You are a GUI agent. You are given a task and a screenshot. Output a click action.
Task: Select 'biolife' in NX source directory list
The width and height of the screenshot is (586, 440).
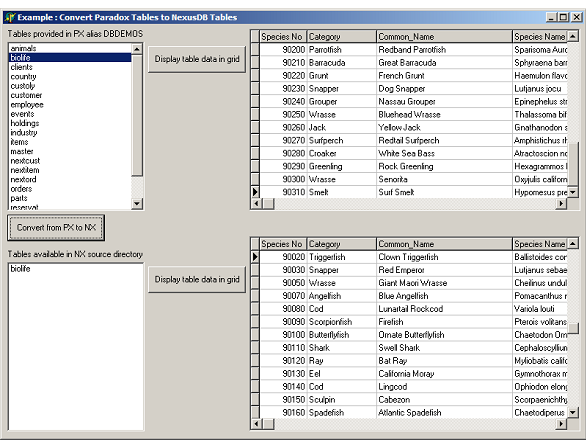[21, 269]
